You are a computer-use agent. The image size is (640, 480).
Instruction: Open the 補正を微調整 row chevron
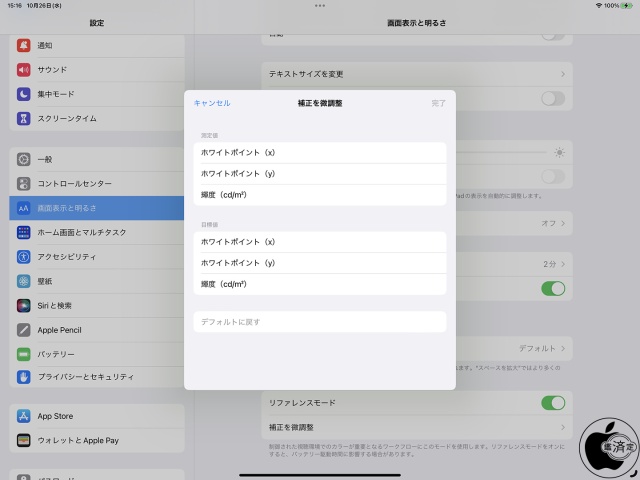[x=563, y=427]
